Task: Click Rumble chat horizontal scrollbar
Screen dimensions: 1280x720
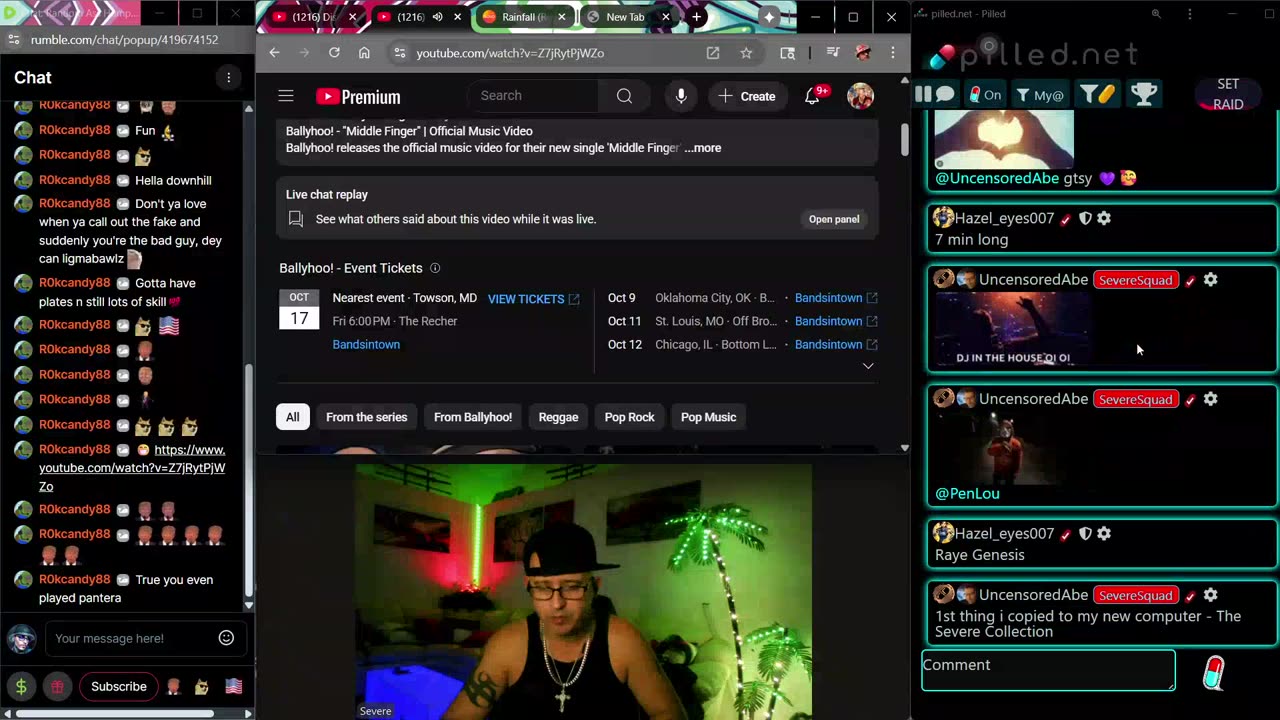Action: (x=115, y=713)
